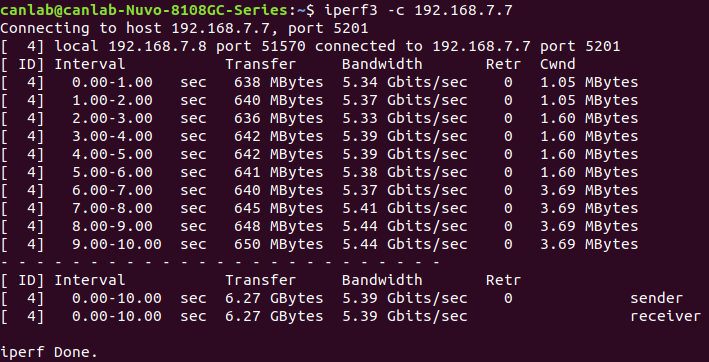Image resolution: width=709 pixels, height=362 pixels.
Task: Click the 5.41 Gbits/sec bandwidth value
Action: click(x=404, y=208)
